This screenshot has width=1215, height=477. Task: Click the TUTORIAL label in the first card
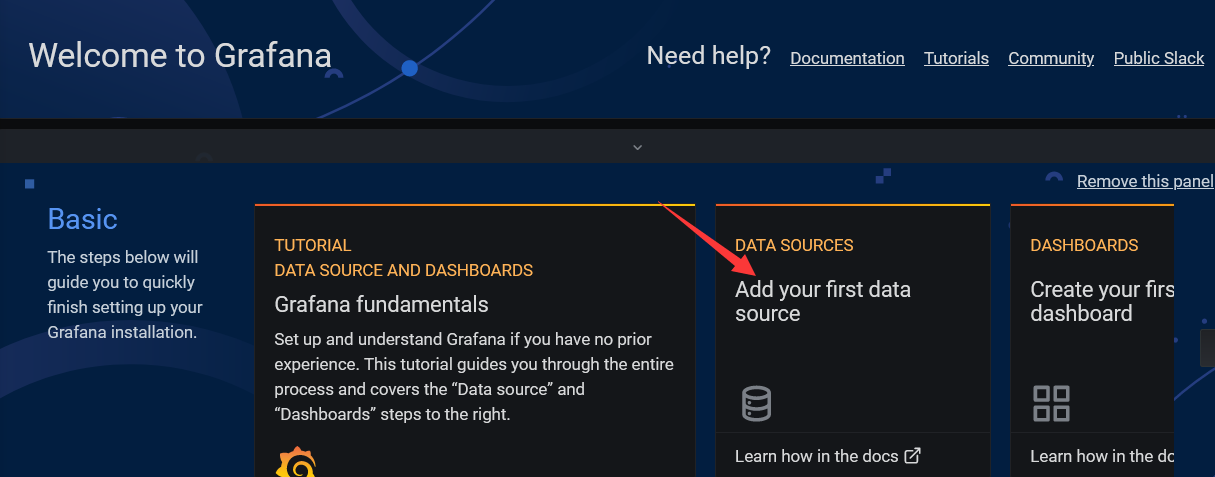pos(313,245)
